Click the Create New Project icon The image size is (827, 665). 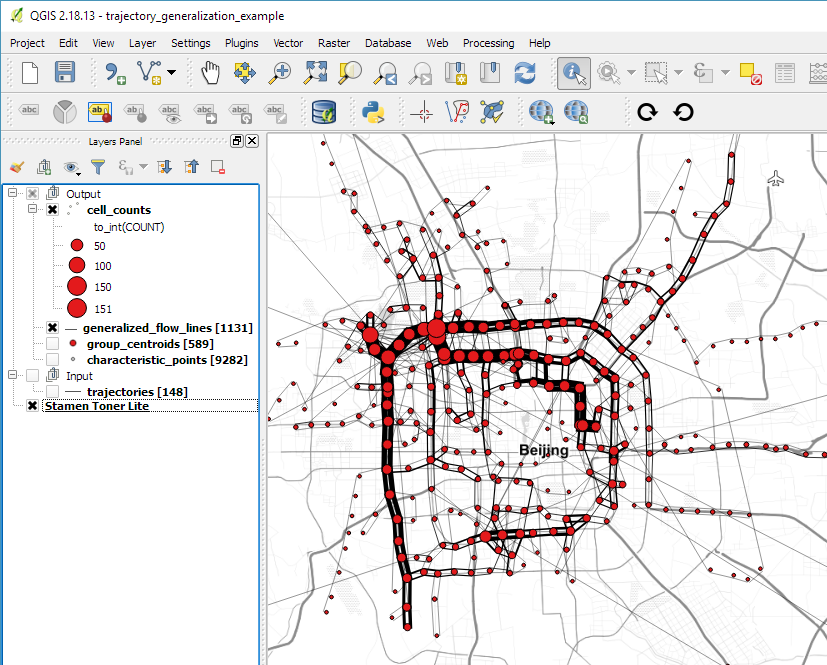coord(29,72)
